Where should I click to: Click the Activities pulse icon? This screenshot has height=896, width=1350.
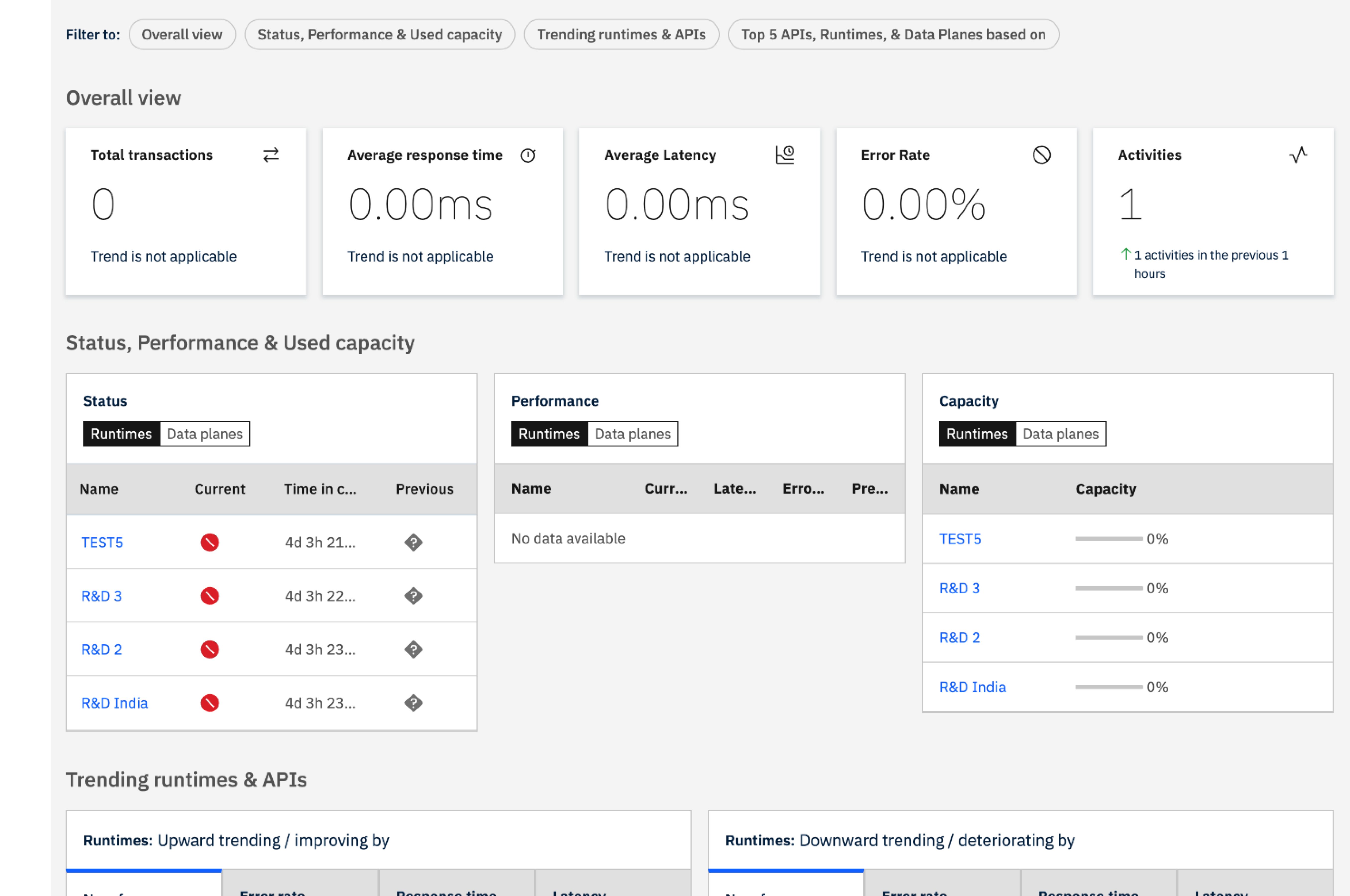pyautogui.click(x=1298, y=155)
